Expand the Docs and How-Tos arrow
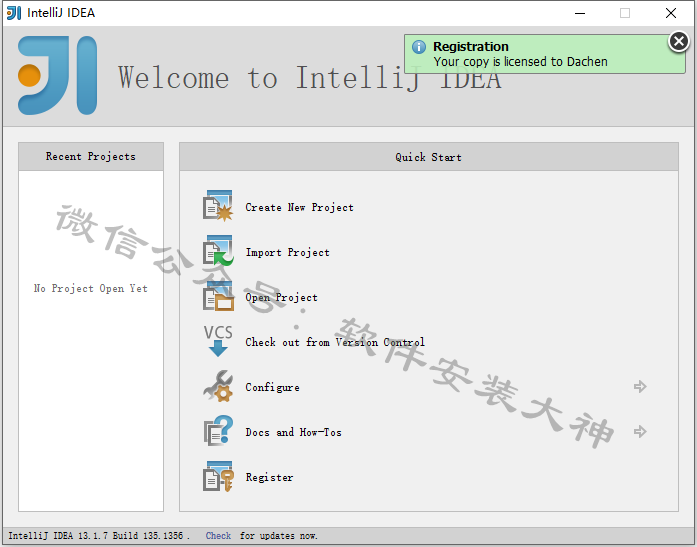This screenshot has width=697, height=547. point(640,431)
